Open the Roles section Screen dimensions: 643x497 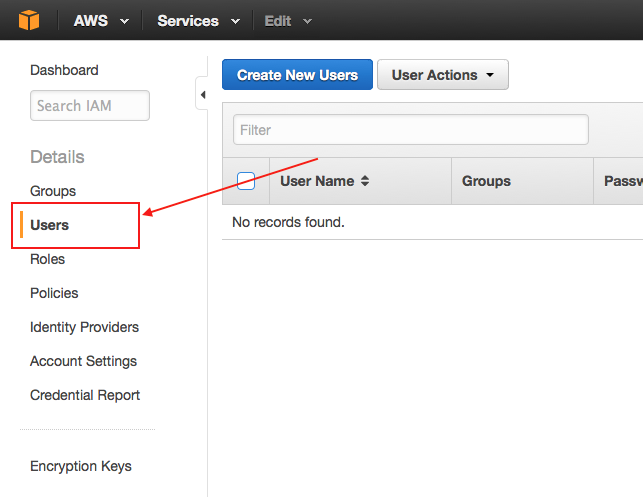click(x=48, y=259)
